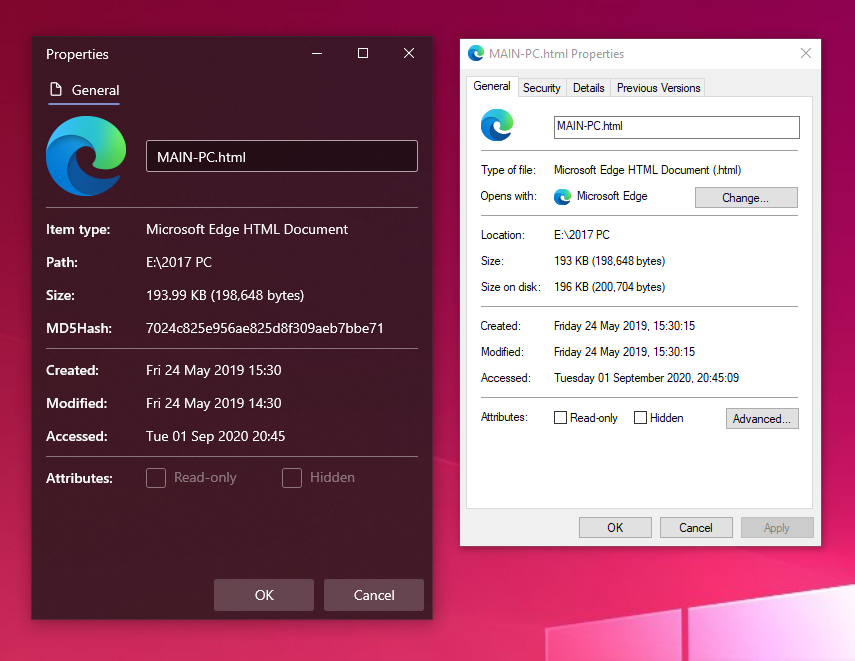The image size is (855, 661).
Task: Click size value 193.99 KB (198,648 bytes)
Action: point(225,295)
